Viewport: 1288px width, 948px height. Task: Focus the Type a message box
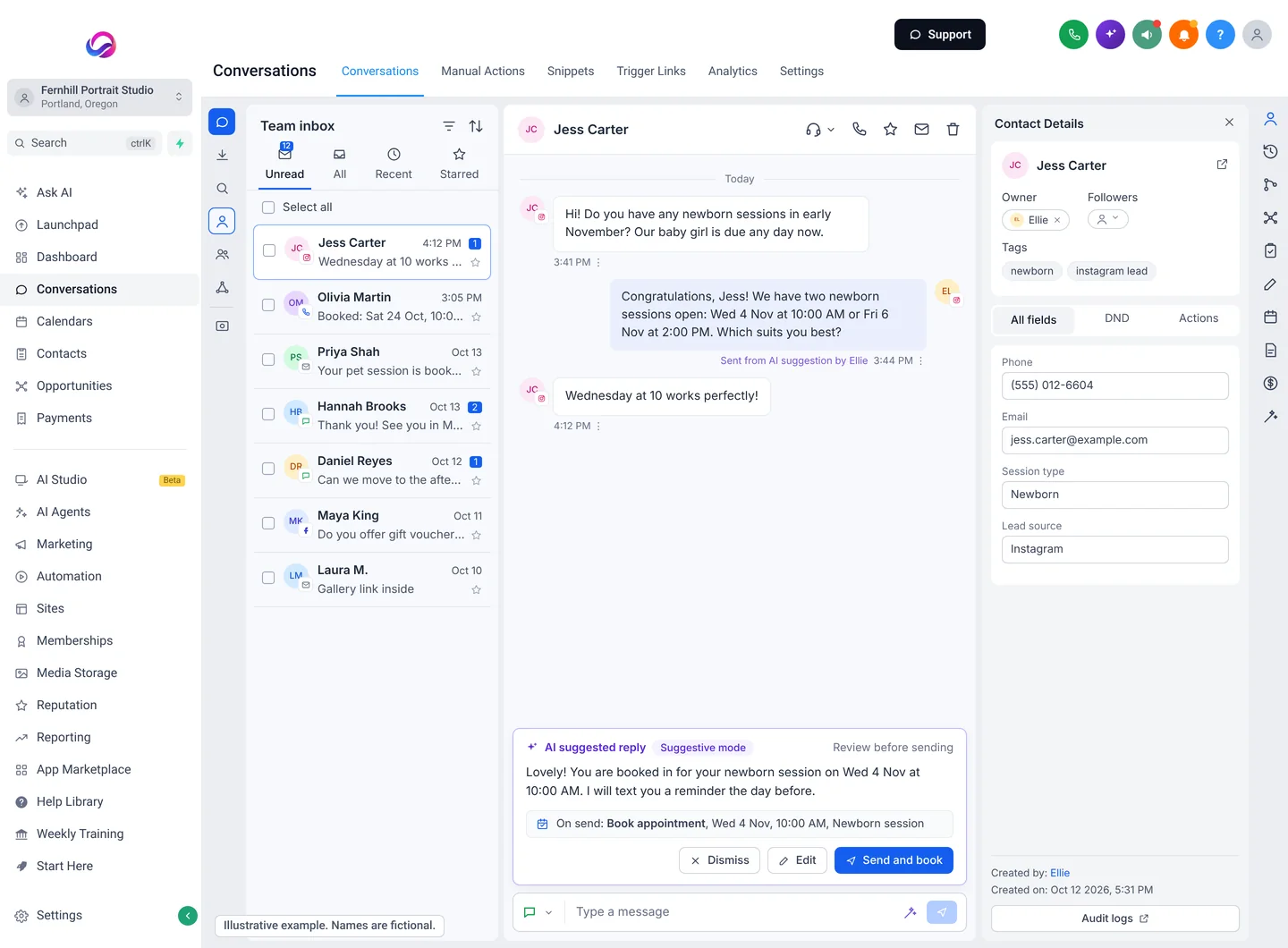pyautogui.click(x=733, y=912)
